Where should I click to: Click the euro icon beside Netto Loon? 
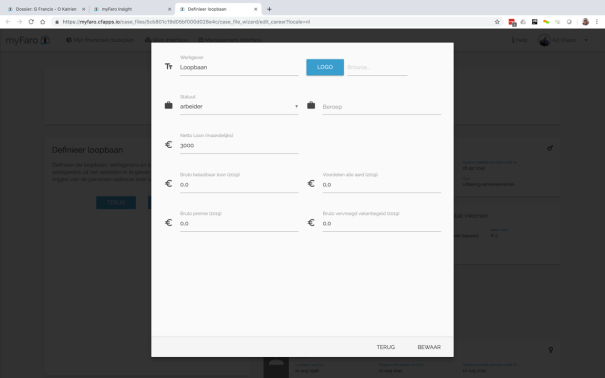(x=169, y=145)
